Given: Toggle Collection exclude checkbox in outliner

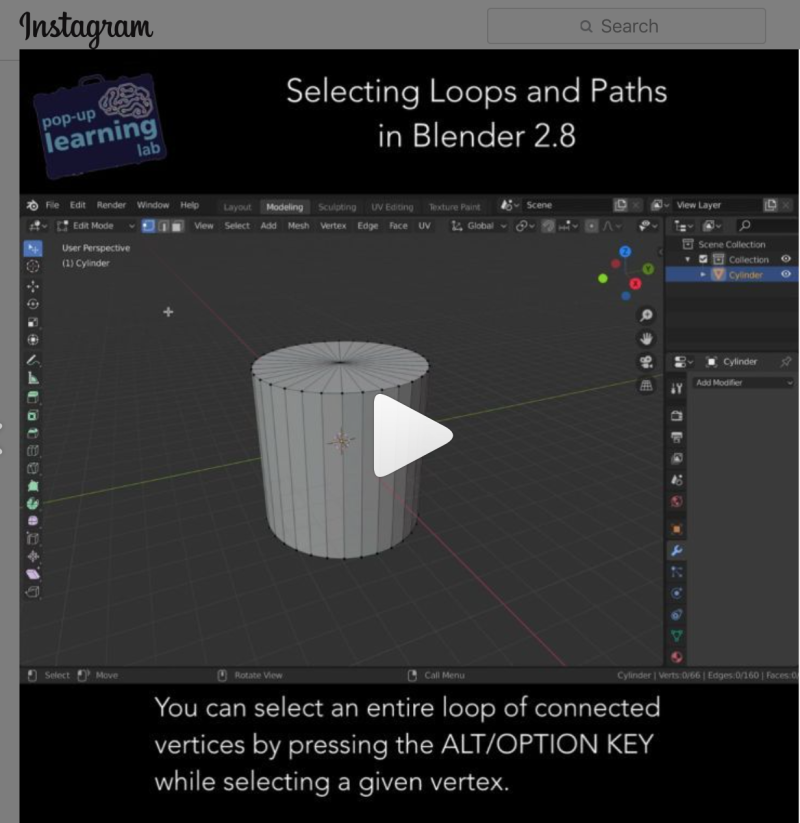Looking at the screenshot, I should pos(703,259).
